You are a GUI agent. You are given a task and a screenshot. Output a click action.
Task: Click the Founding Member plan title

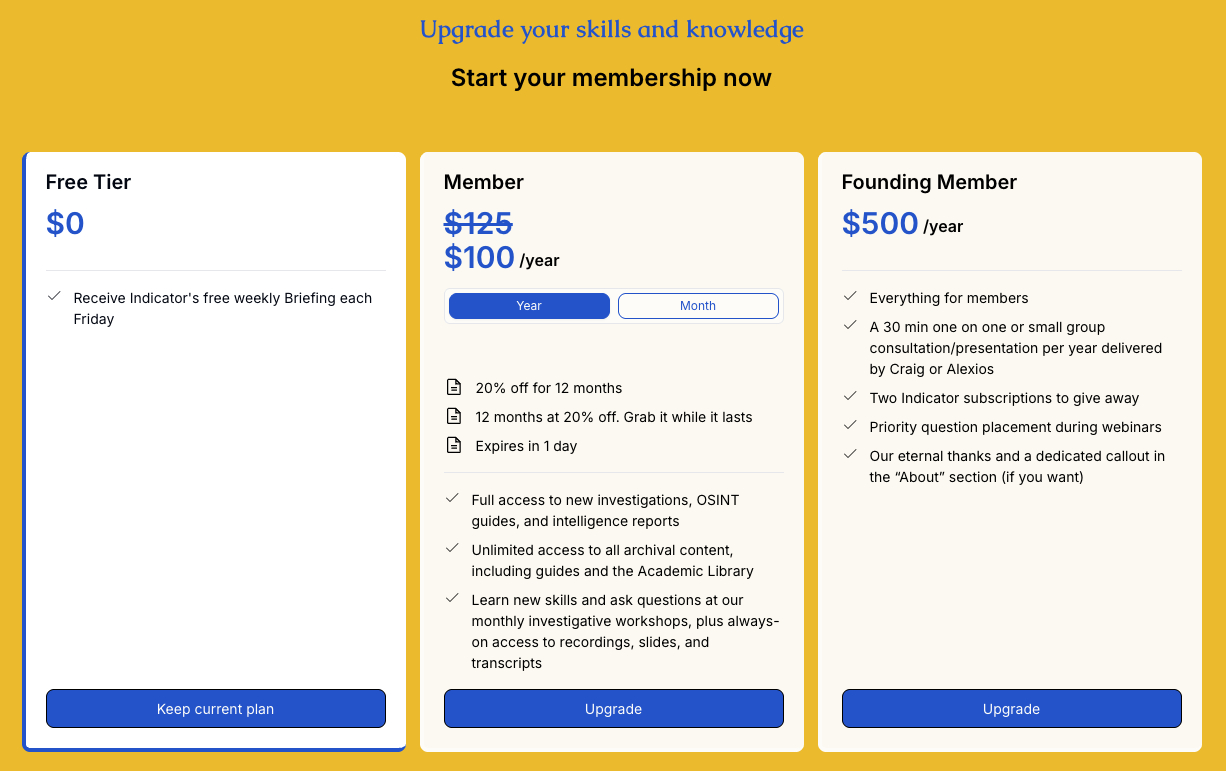[x=929, y=182]
